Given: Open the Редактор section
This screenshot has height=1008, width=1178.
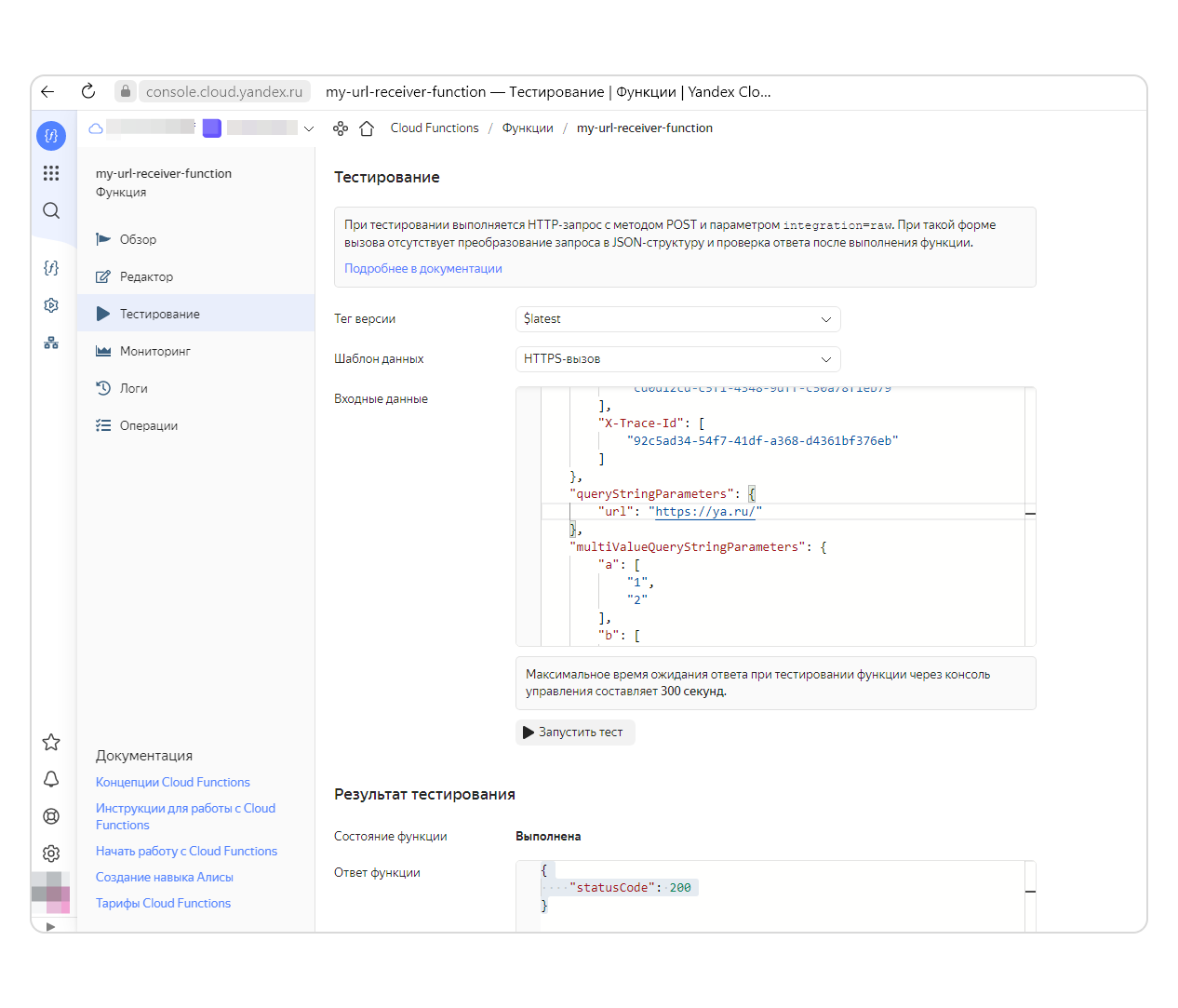Looking at the screenshot, I should (195, 276).
